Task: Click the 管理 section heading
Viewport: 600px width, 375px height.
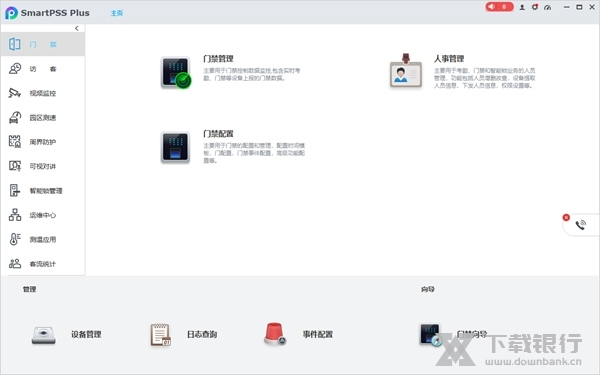Action: click(29, 289)
